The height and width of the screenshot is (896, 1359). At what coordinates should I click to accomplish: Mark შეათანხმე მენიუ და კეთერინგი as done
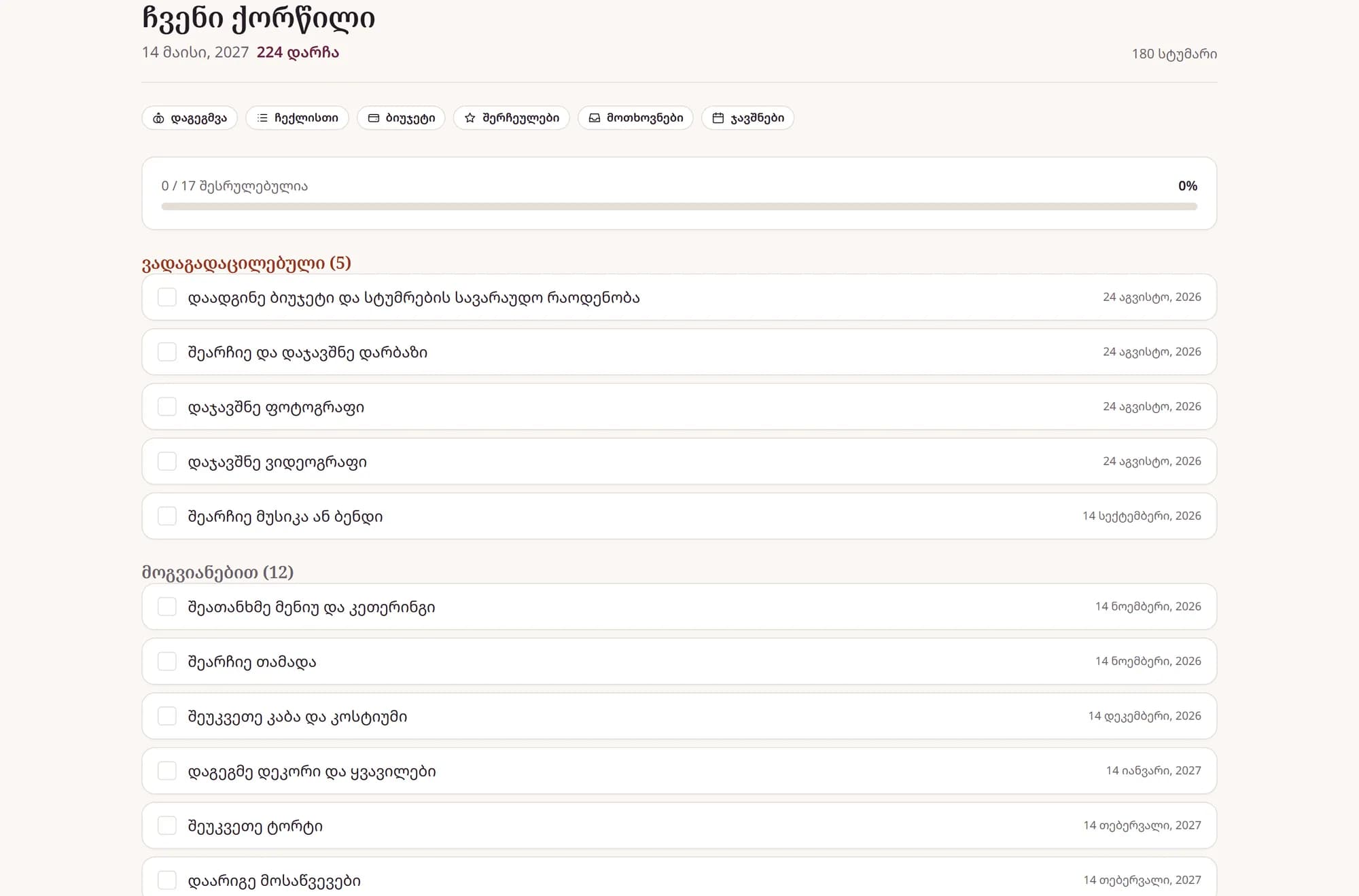click(167, 607)
